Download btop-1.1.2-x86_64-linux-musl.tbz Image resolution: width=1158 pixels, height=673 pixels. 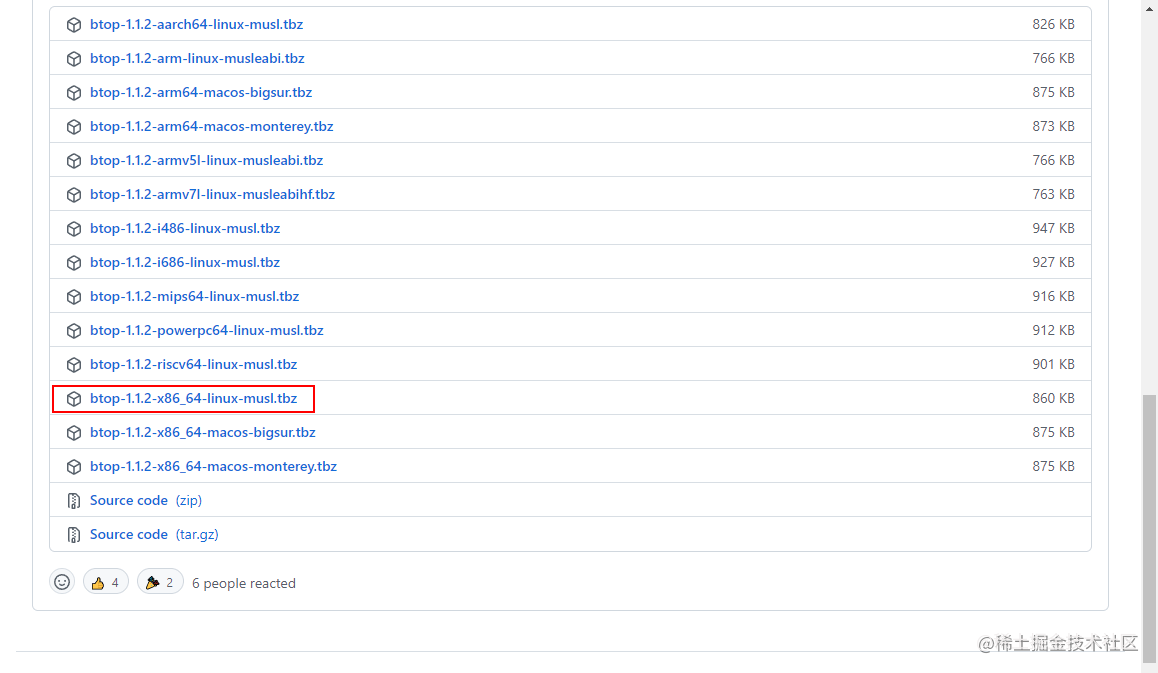pos(193,398)
